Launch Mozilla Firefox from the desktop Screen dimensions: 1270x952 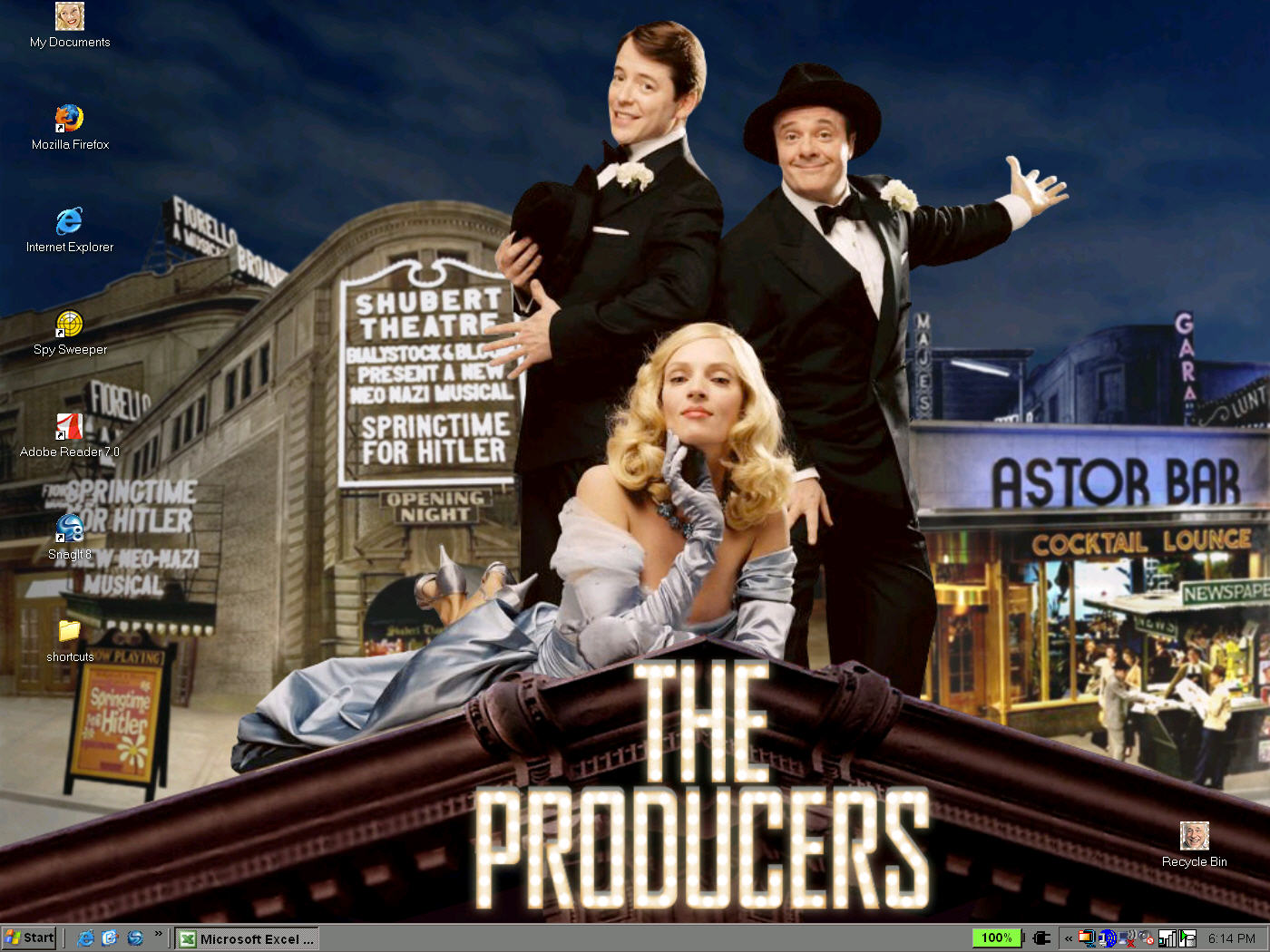point(70,119)
